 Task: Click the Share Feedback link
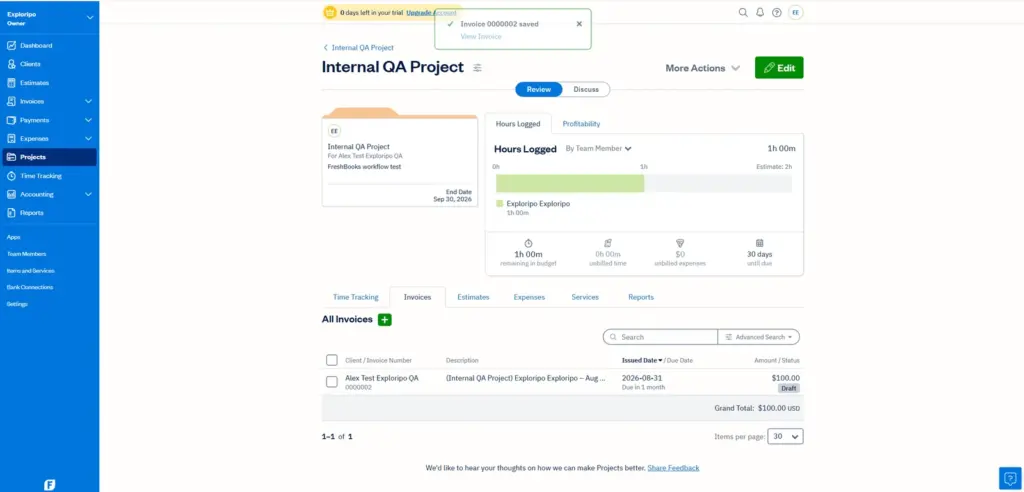673,468
